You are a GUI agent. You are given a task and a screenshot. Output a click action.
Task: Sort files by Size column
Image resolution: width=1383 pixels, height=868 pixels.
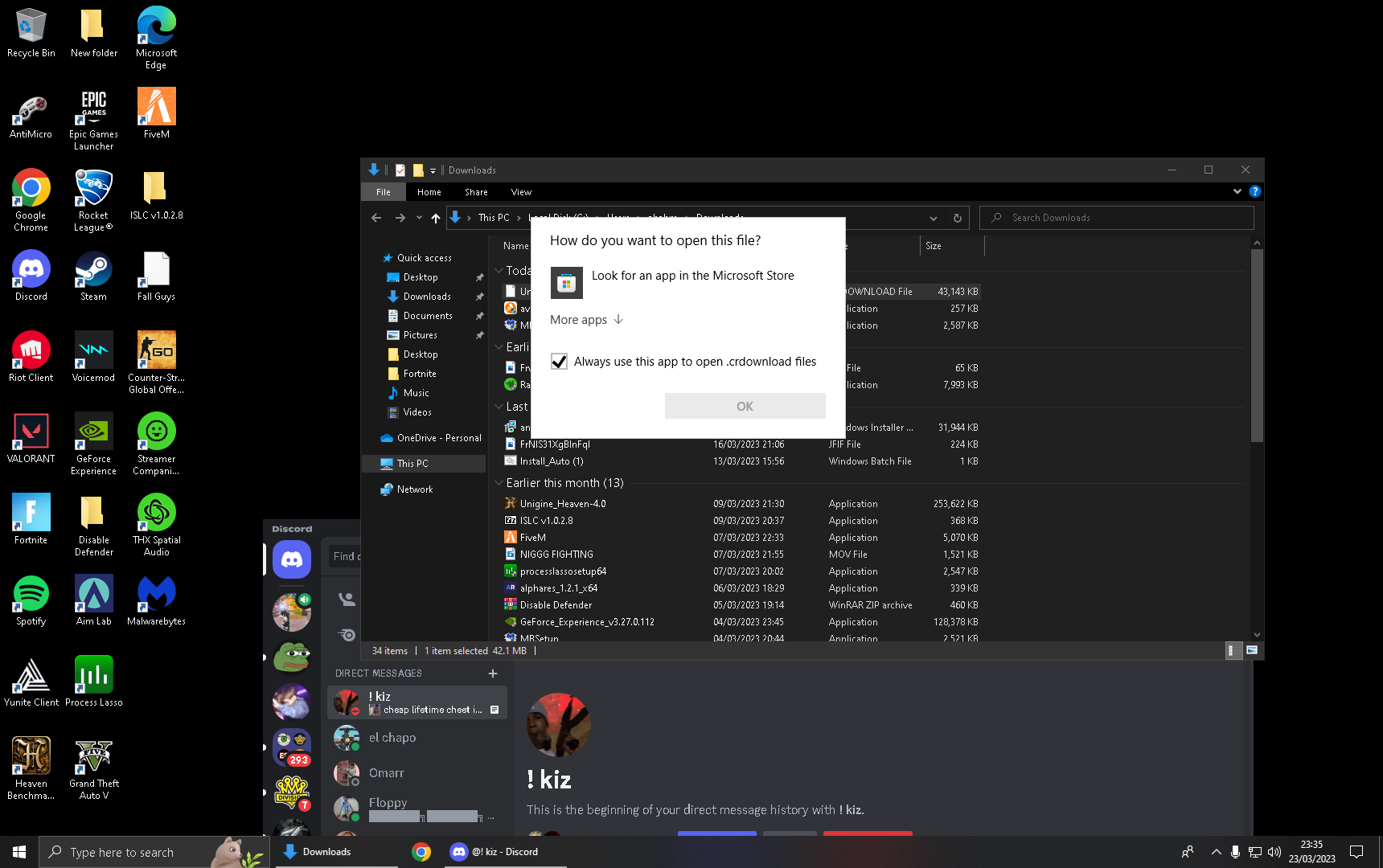pos(952,246)
